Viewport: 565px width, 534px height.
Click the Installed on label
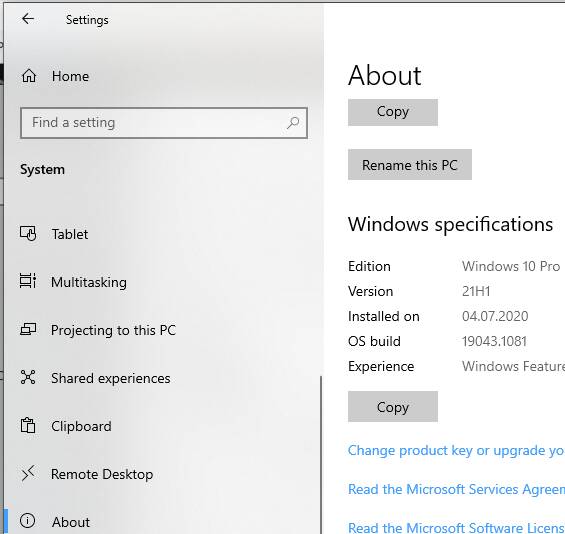coord(384,316)
